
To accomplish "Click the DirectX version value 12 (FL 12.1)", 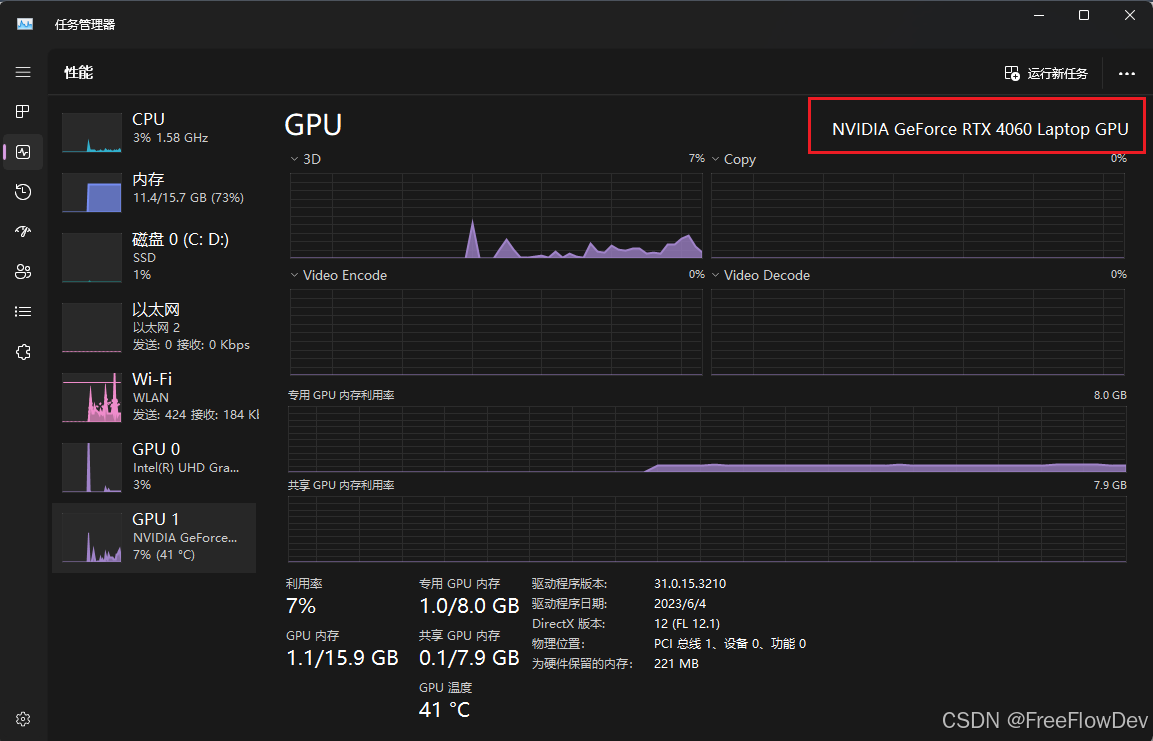I will (x=687, y=623).
